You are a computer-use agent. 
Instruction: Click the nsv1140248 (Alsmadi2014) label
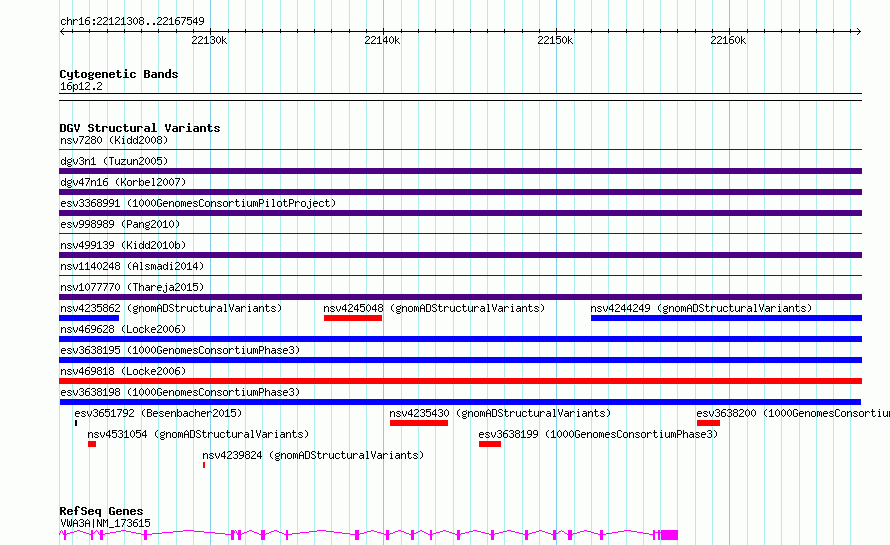[x=132, y=266]
